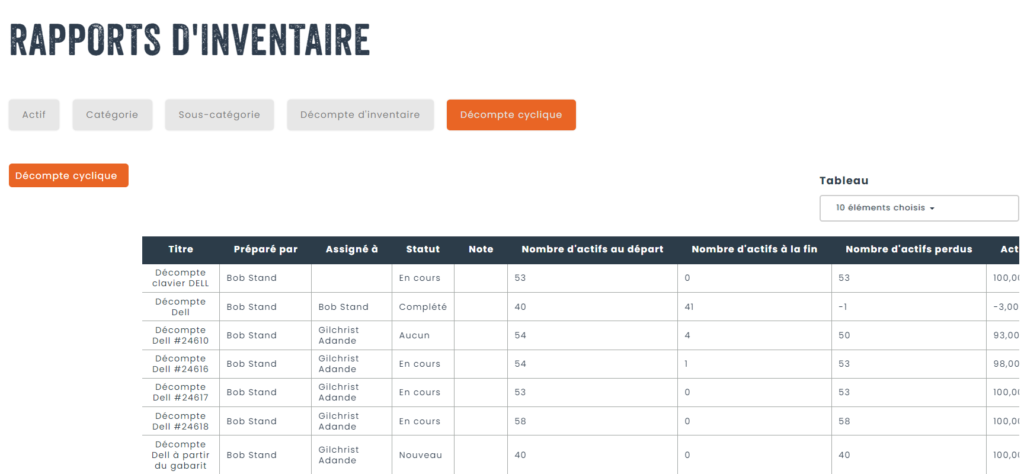Select the highlighted Décompte cyclique tab
Image resolution: width=1024 pixels, height=474 pixels.
pos(510,115)
